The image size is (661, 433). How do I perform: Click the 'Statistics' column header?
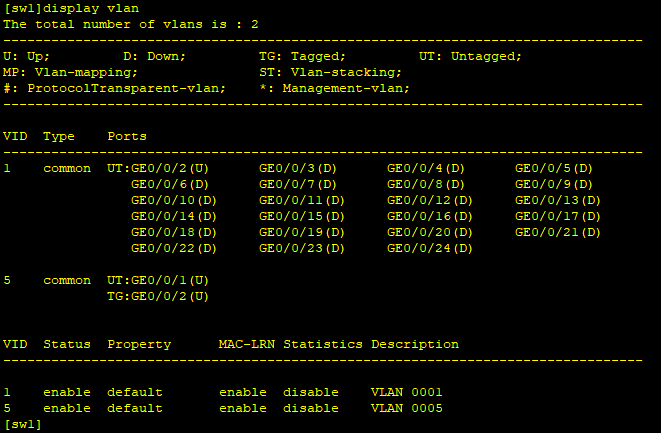tap(323, 344)
